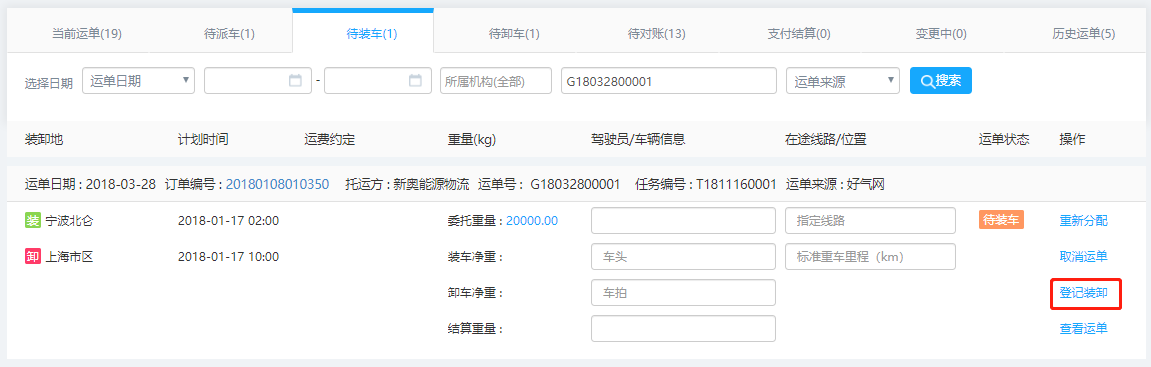Focus the empty field beside 结算重量
The width and height of the screenshot is (1151, 367).
pos(683,329)
